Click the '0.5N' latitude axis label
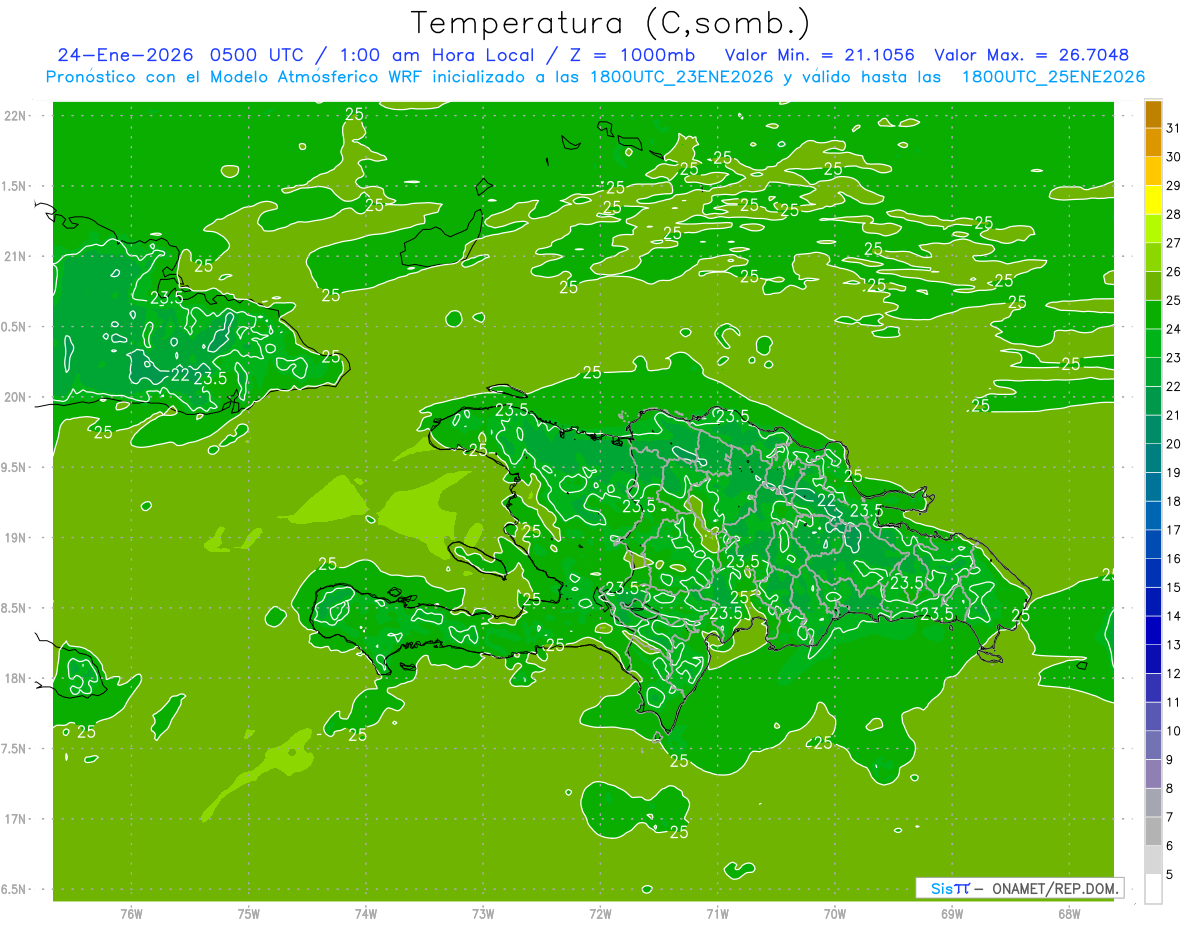The width and height of the screenshot is (1200, 927). point(15,327)
